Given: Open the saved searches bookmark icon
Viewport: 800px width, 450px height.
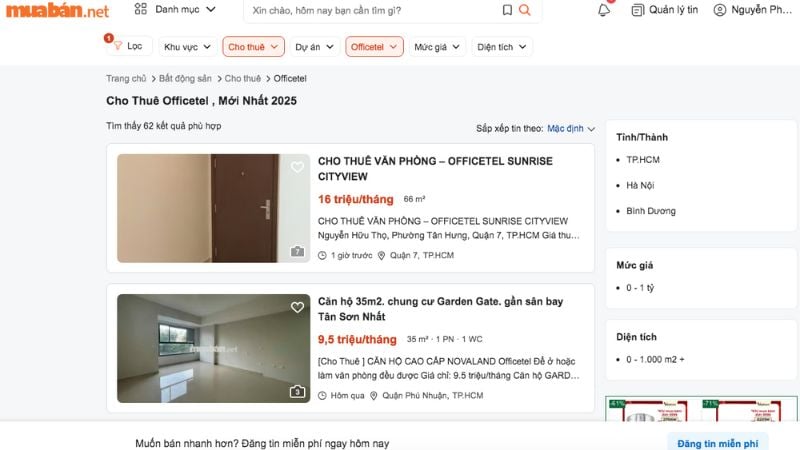Looking at the screenshot, I should coord(507,10).
